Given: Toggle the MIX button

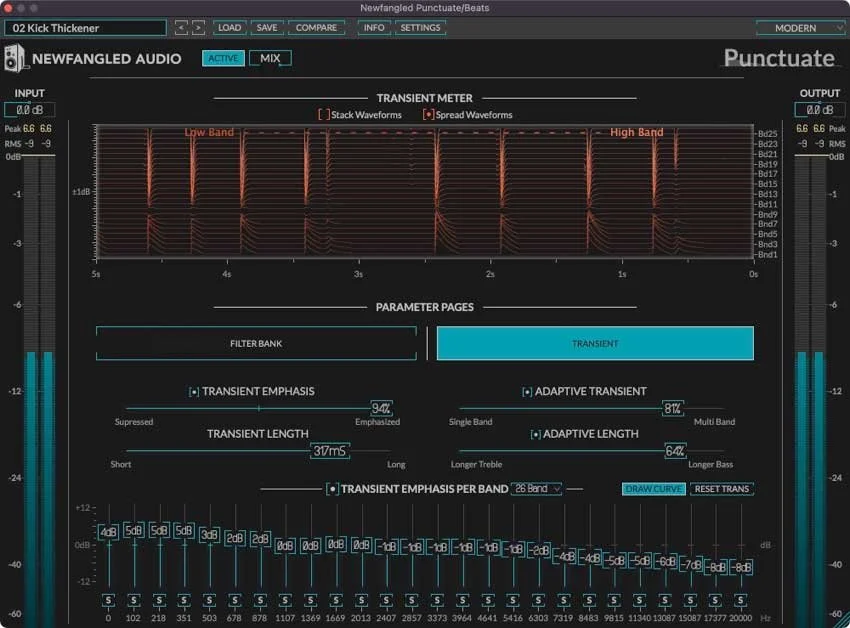Looking at the screenshot, I should (x=270, y=58).
